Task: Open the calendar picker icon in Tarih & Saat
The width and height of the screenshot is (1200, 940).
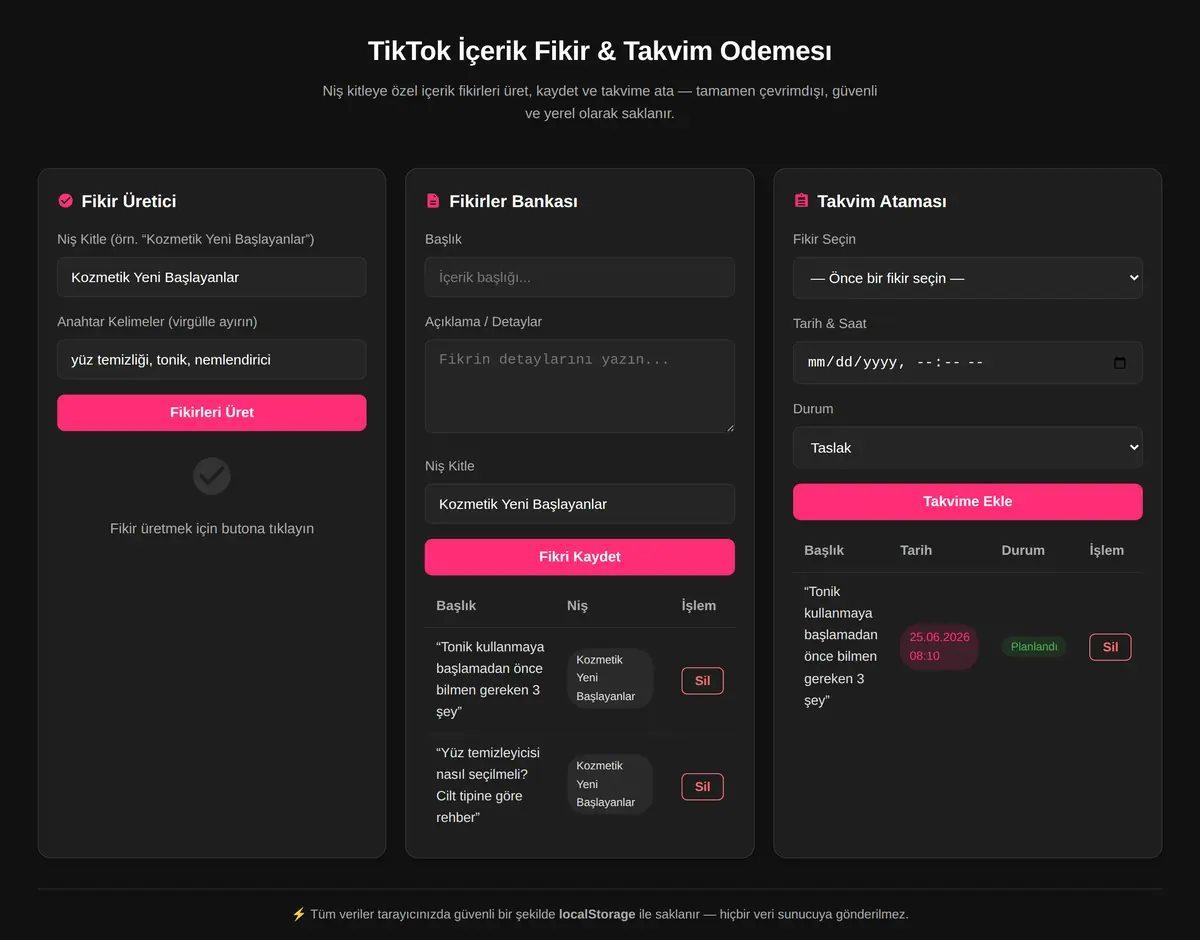Action: (1120, 363)
